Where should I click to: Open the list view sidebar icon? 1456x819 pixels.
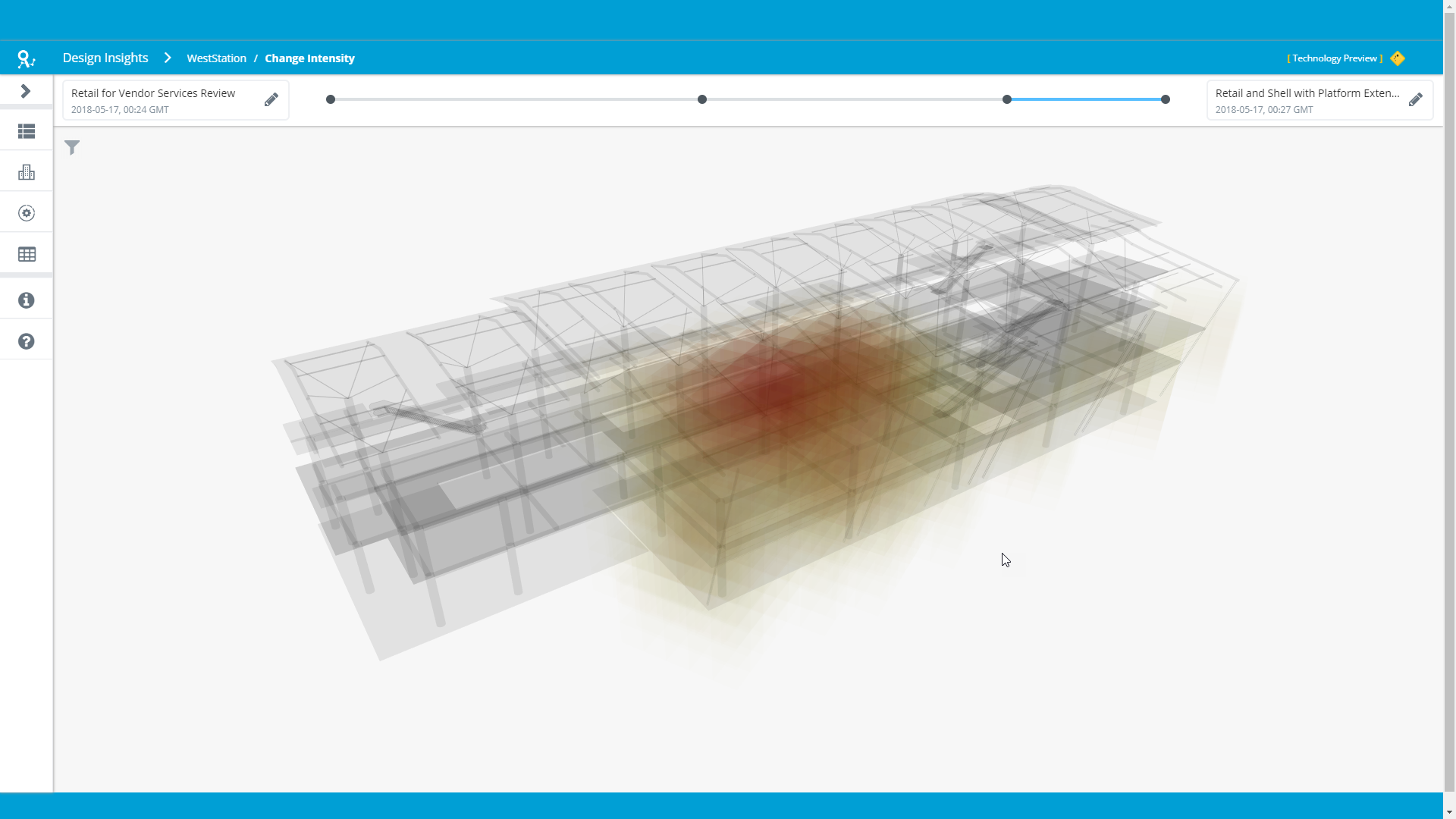click(27, 132)
